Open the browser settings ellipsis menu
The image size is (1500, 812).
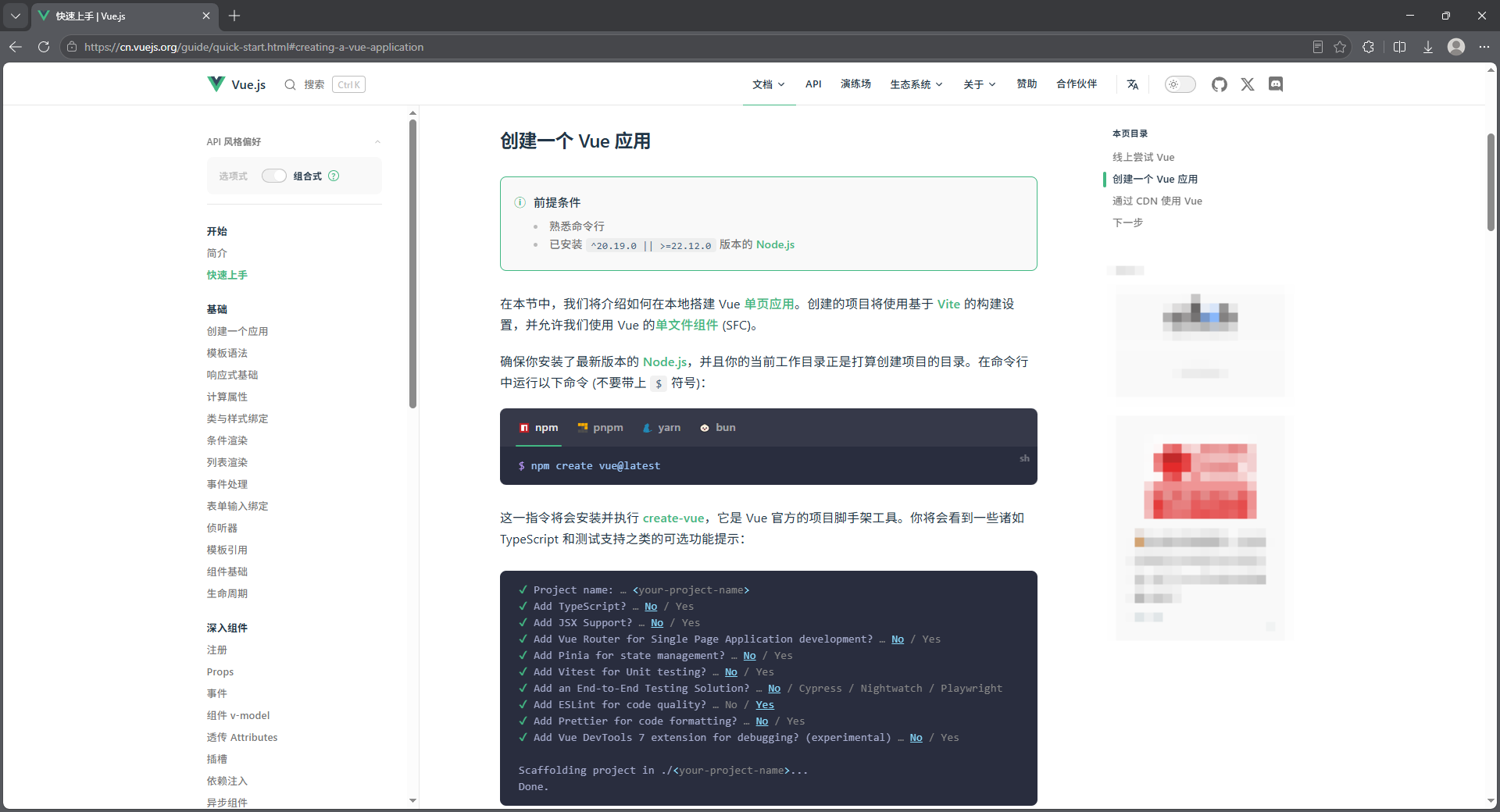coord(1484,47)
